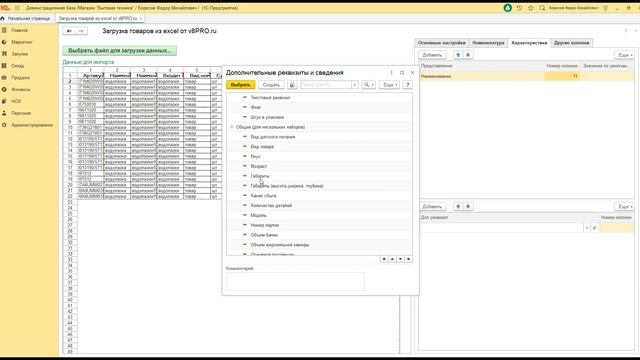Screen dimensions: 640x360
Task: Select the Модель item in list
Action: pos(258,215)
